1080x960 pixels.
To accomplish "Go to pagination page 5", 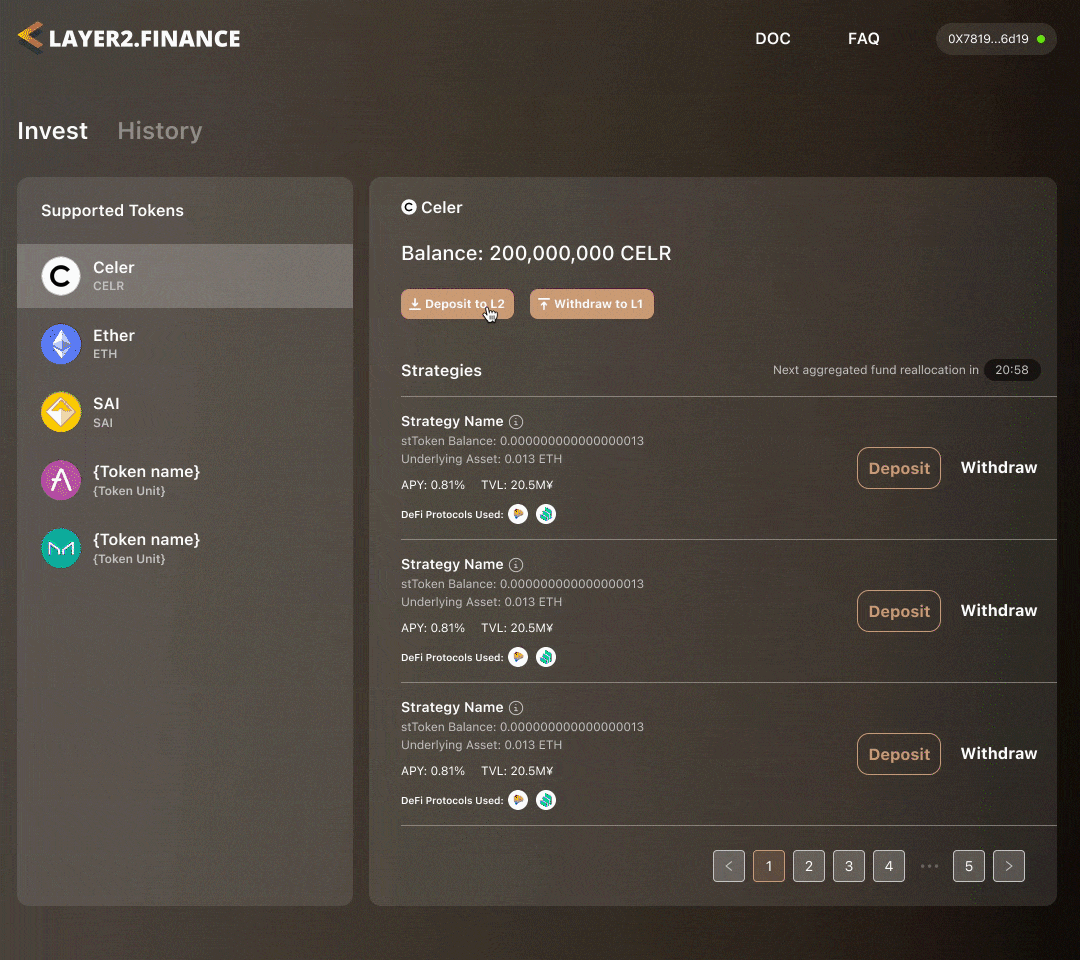I will [x=968, y=866].
